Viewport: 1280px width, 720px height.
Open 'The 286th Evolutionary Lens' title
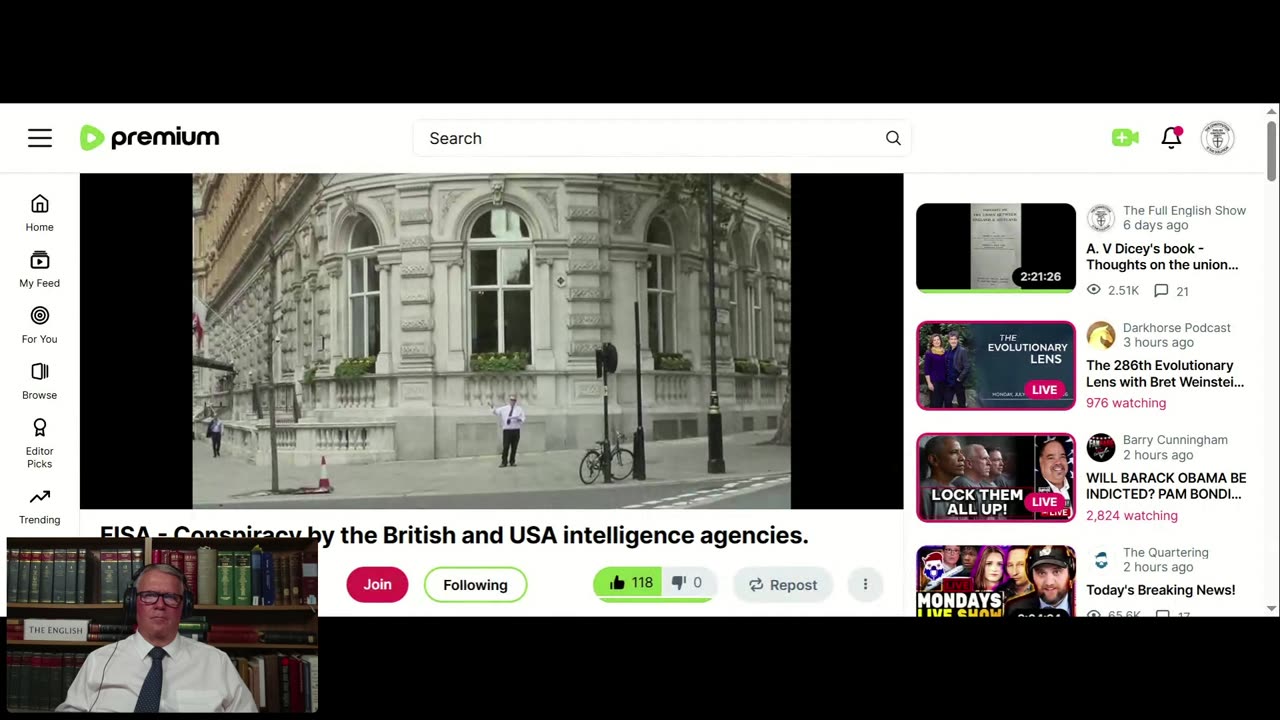[x=1165, y=373]
